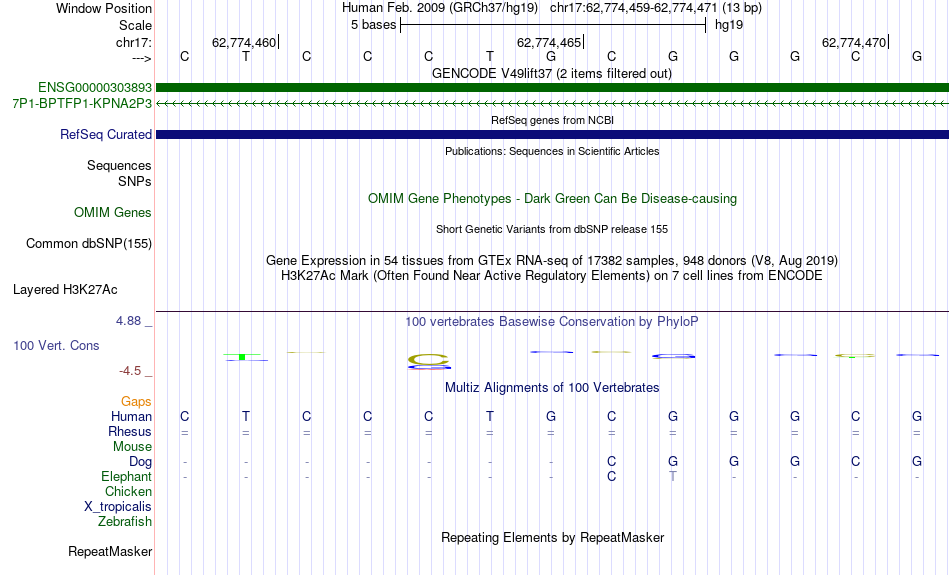Select the Chicken species row label
The image size is (950, 575).
tap(128, 491)
